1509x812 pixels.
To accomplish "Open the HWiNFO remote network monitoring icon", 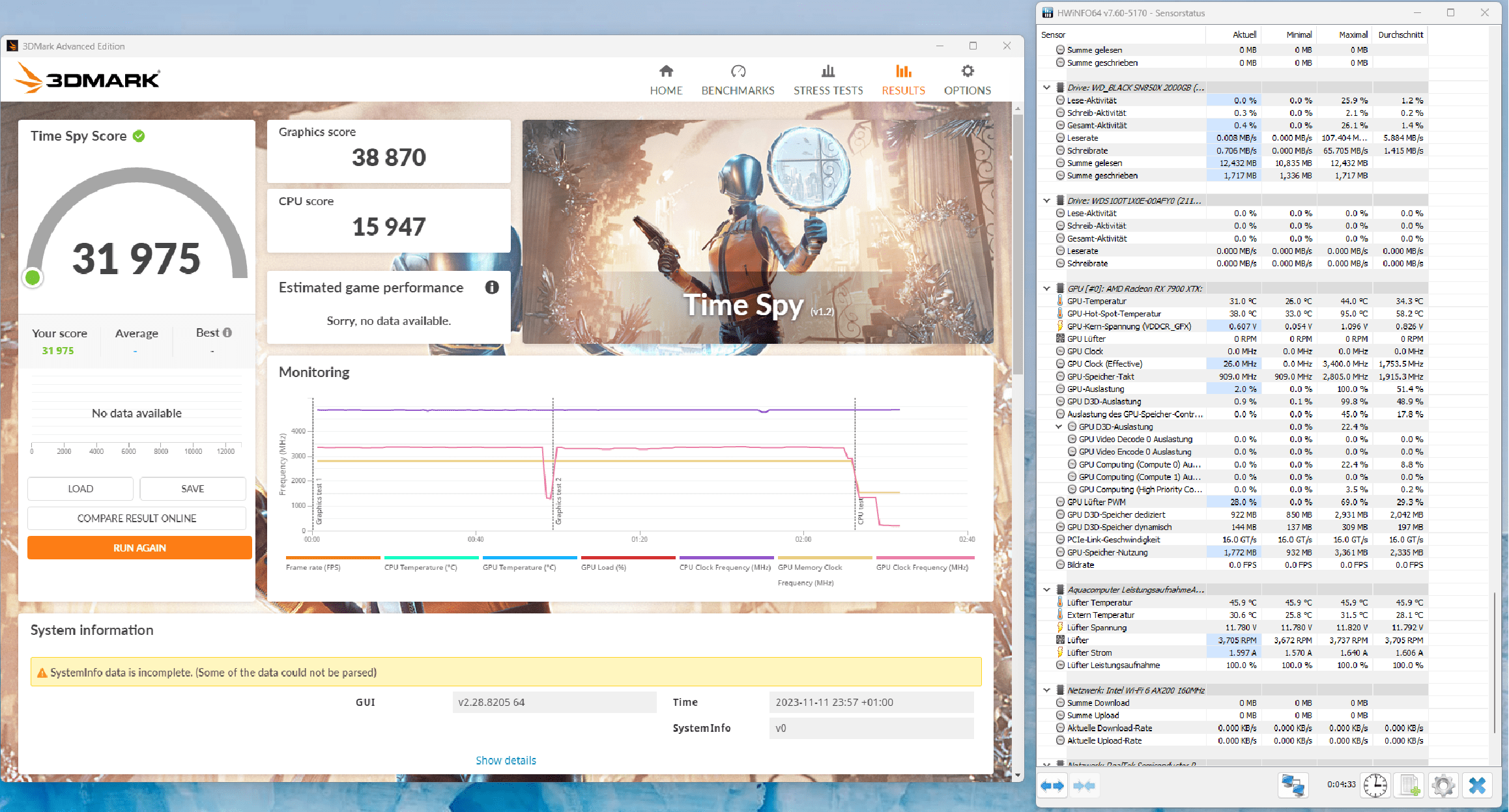I will pyautogui.click(x=1293, y=785).
